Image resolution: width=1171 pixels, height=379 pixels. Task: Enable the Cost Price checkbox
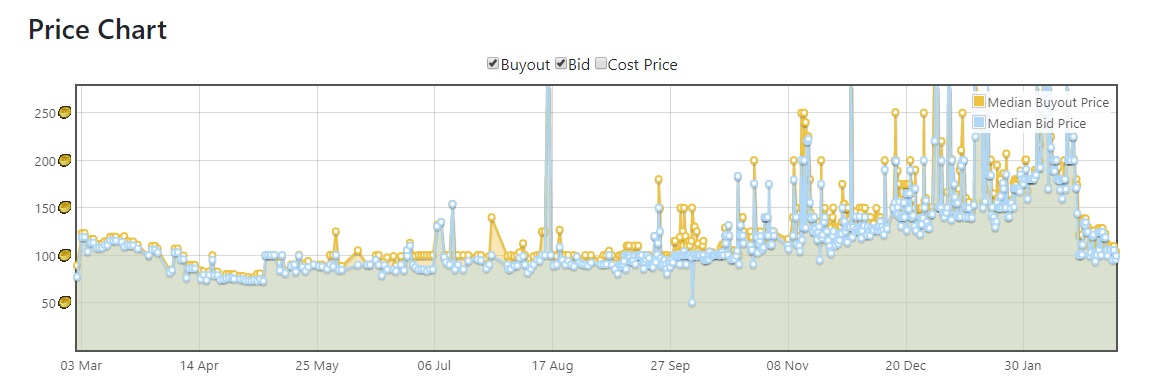601,64
